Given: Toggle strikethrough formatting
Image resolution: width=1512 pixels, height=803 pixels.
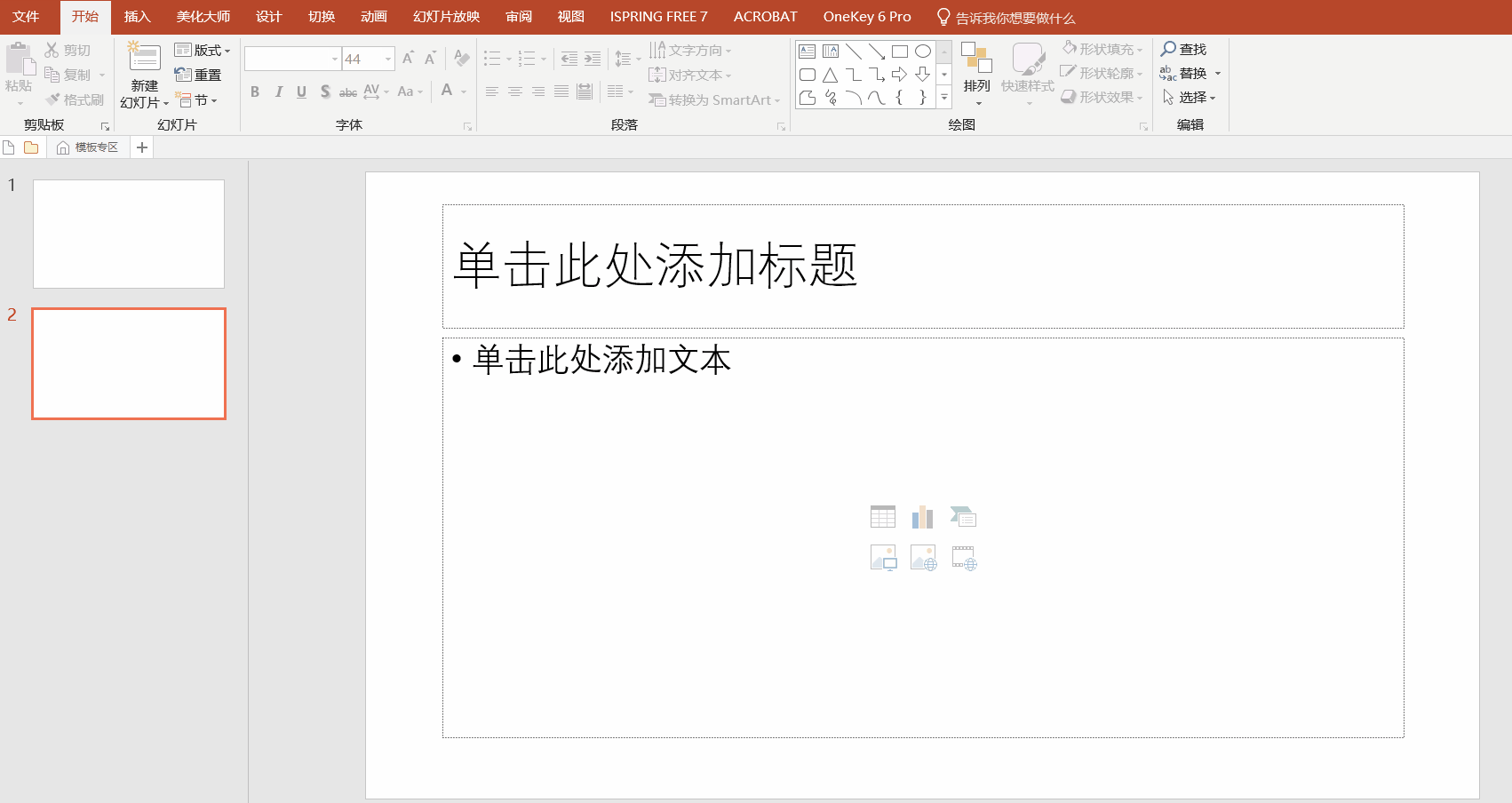Looking at the screenshot, I should pyautogui.click(x=347, y=91).
